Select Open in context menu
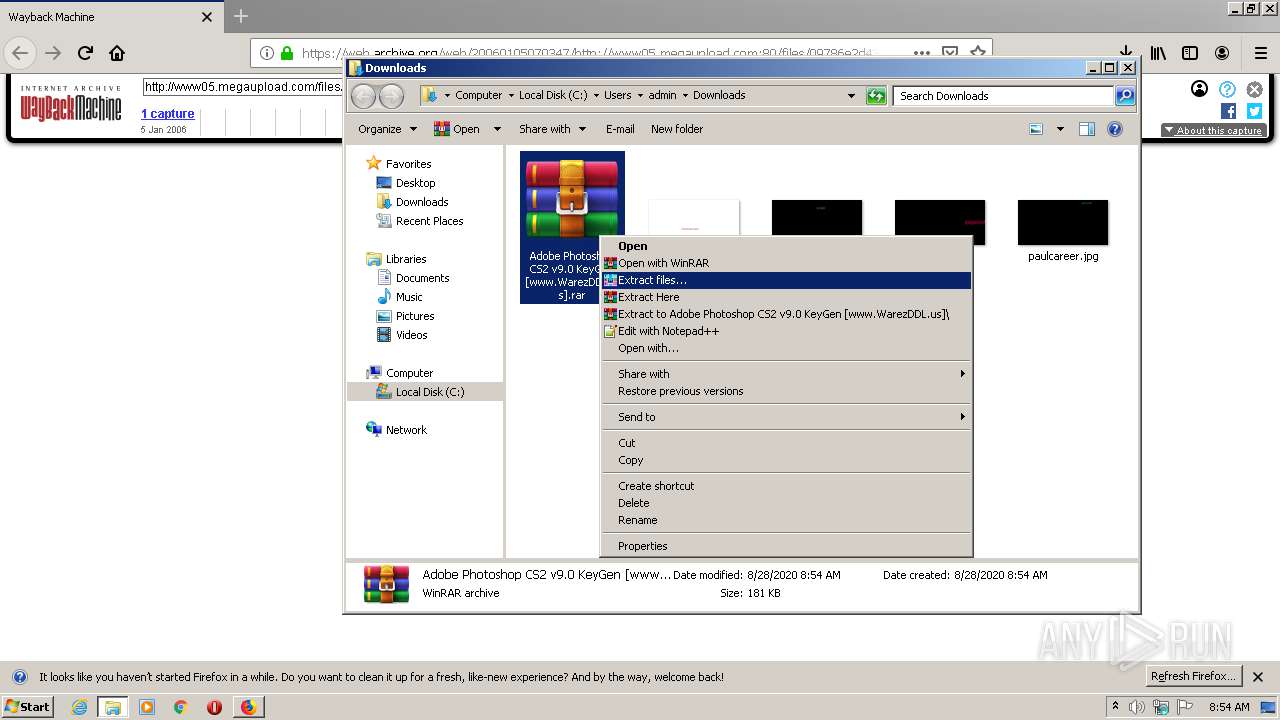1280x720 pixels. (x=786, y=246)
